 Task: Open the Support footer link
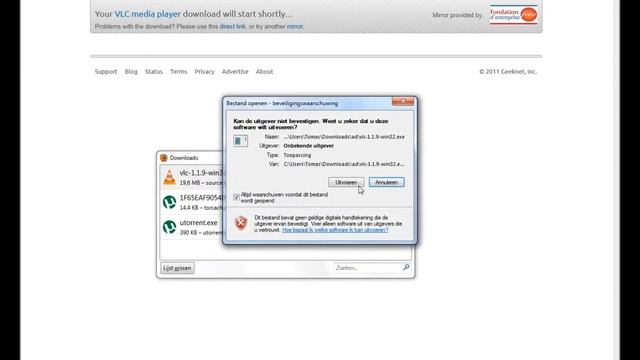click(106, 71)
